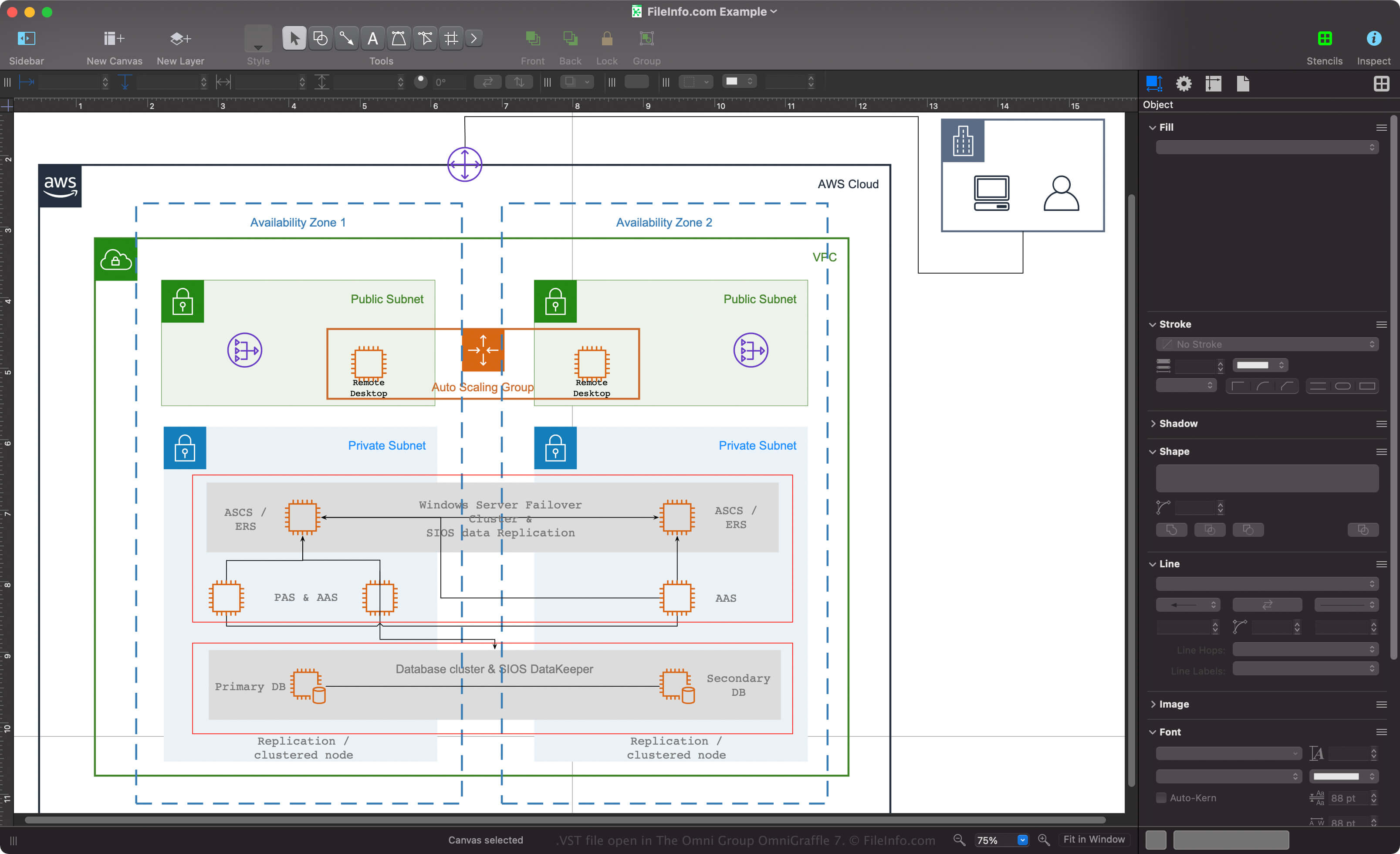Screen dimensions: 1400x854
Task: Click the zoom out magnifier icon
Action: coord(959,840)
